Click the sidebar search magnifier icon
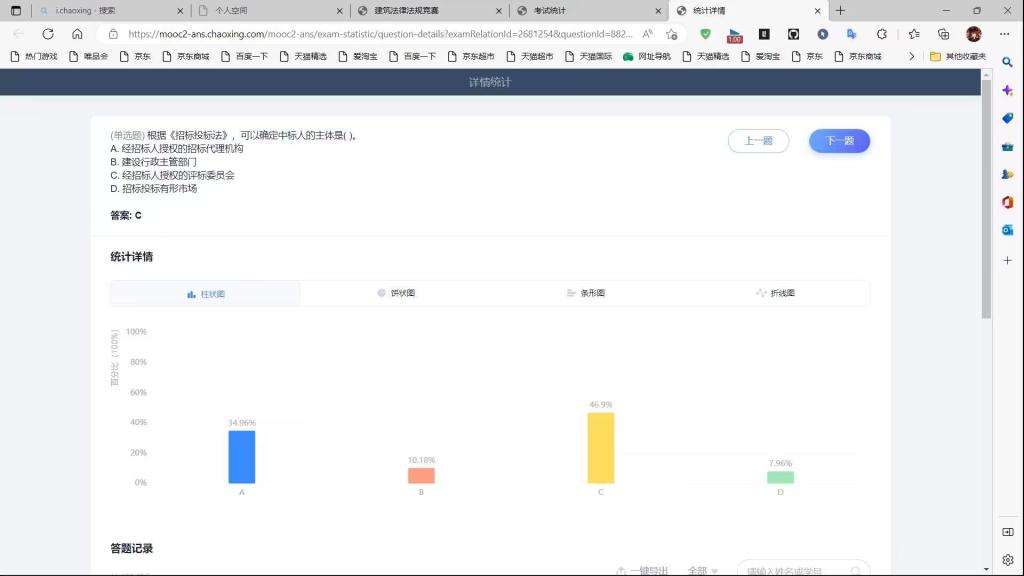 [1007, 62]
